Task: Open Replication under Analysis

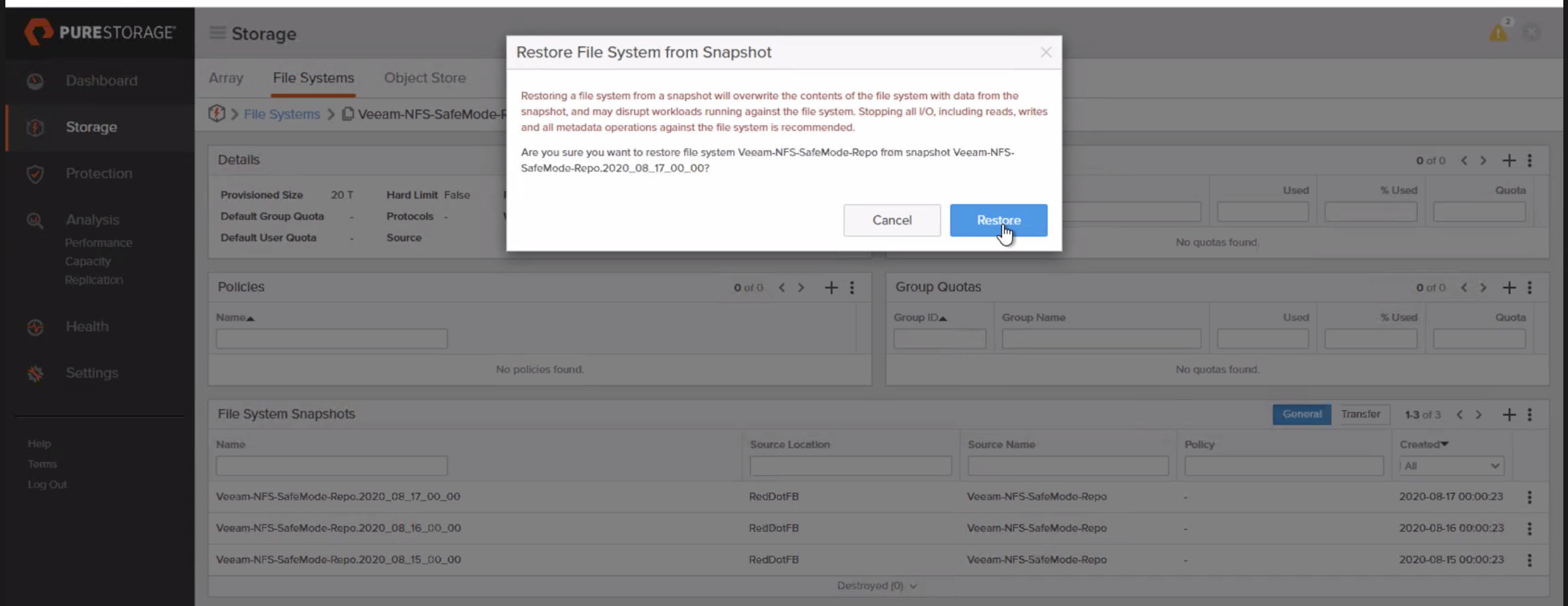Action: coord(94,280)
